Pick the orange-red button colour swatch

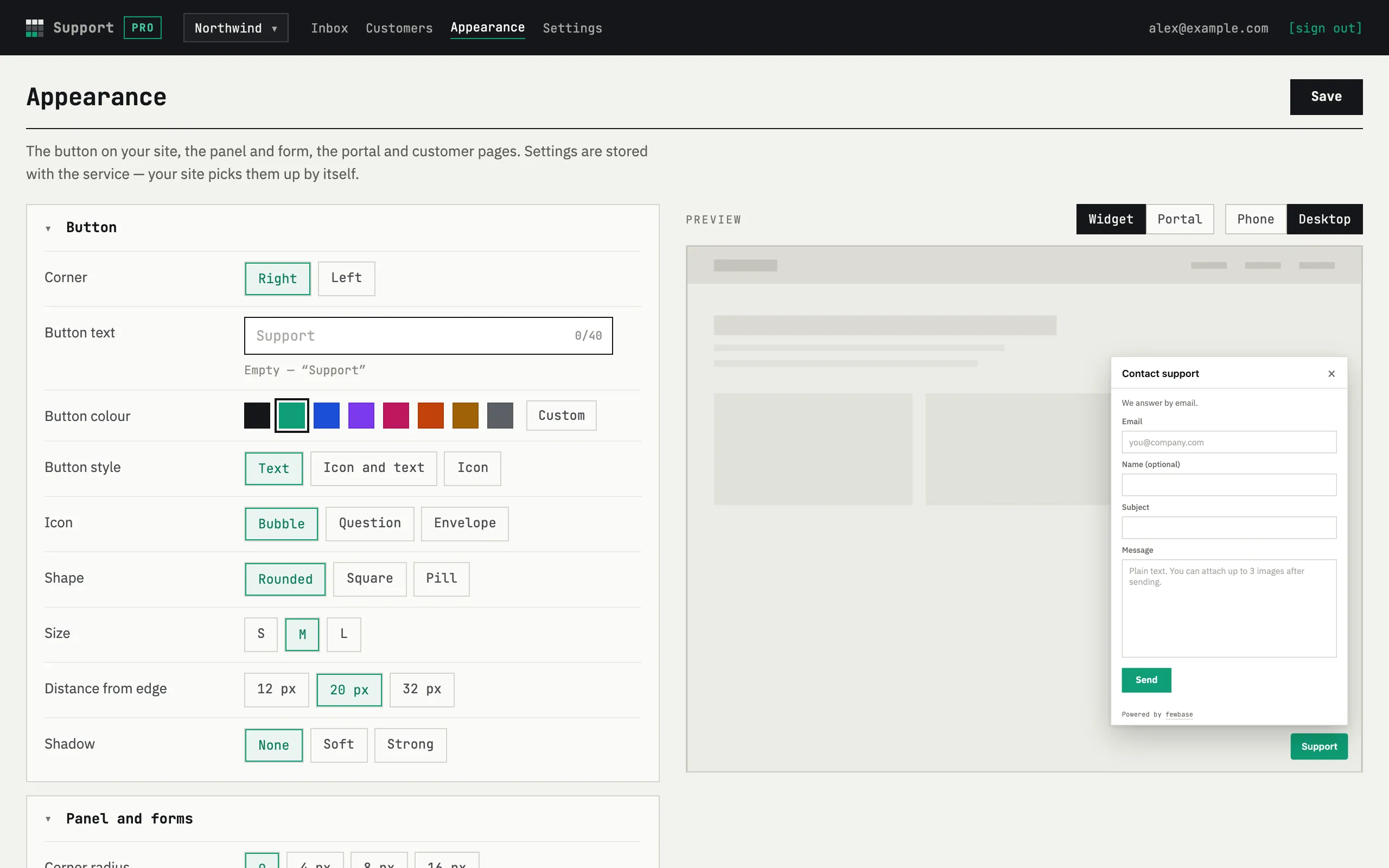430,416
